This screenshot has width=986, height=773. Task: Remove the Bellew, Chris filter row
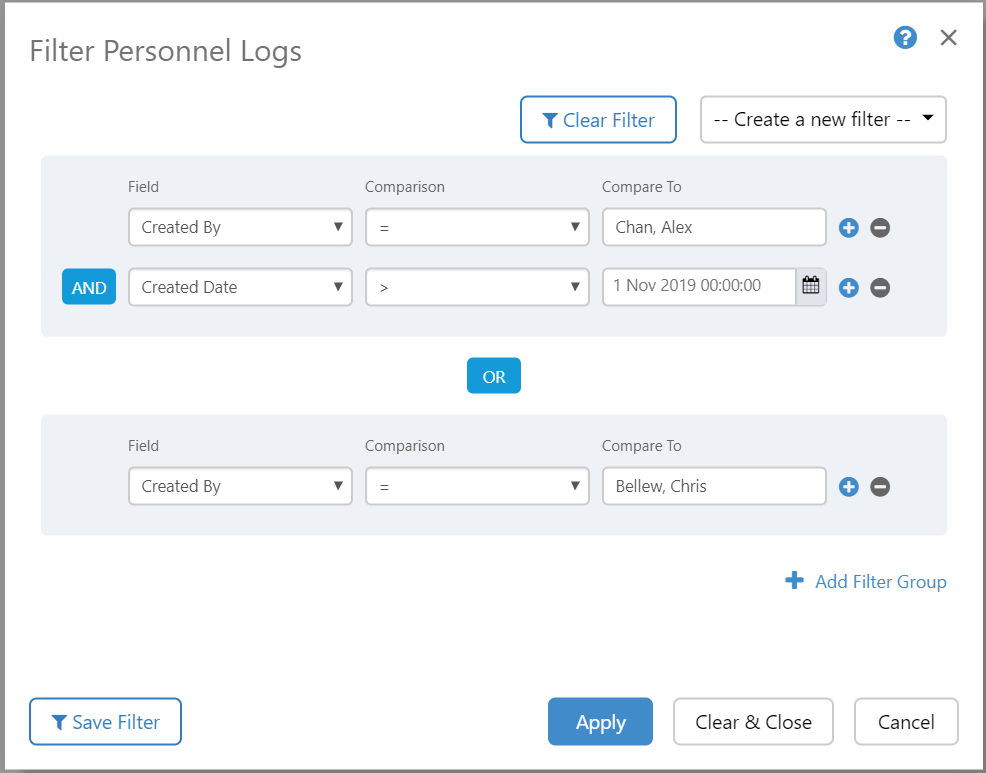[x=880, y=487]
